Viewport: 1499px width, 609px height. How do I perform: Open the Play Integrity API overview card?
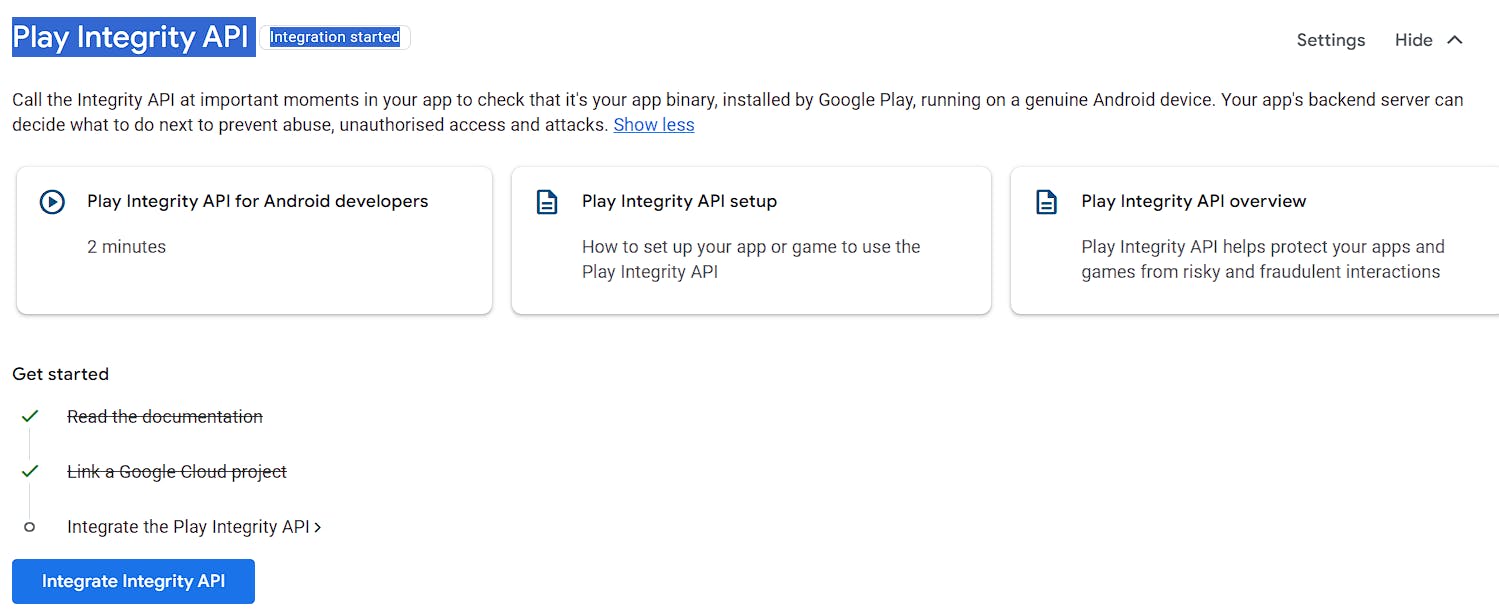(x=1254, y=240)
